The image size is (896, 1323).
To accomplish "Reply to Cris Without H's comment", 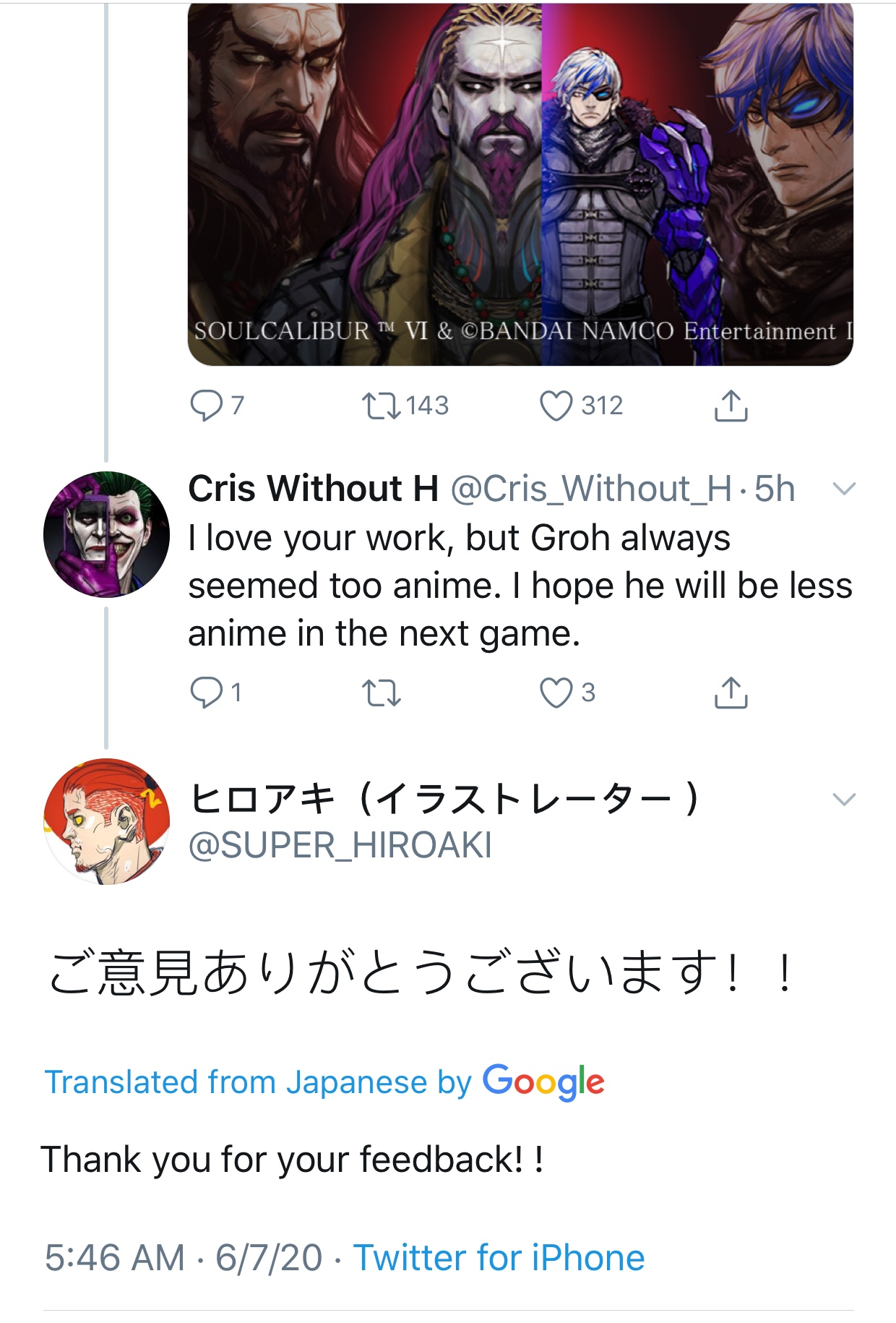I will (207, 693).
